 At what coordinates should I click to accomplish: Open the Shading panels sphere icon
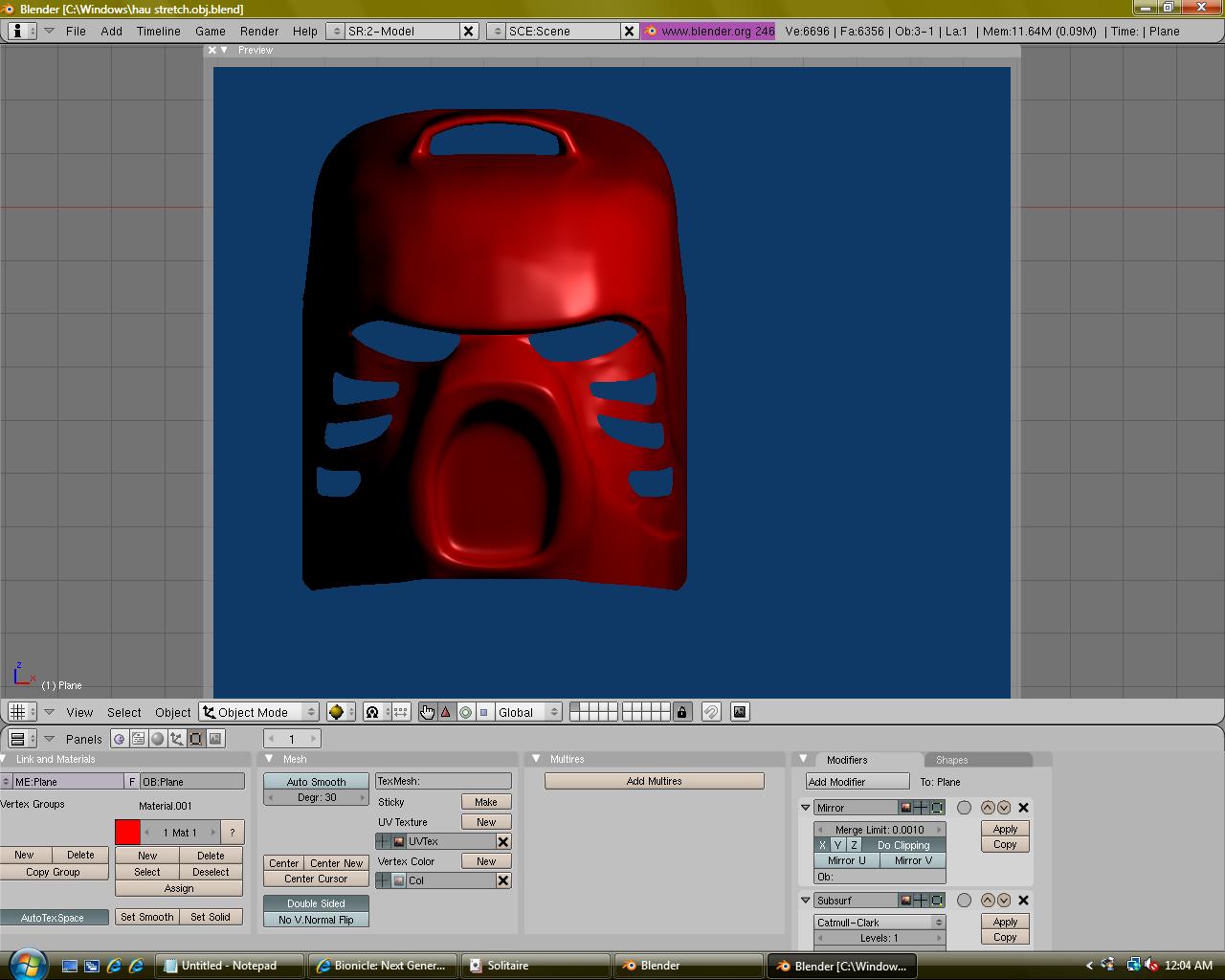158,739
